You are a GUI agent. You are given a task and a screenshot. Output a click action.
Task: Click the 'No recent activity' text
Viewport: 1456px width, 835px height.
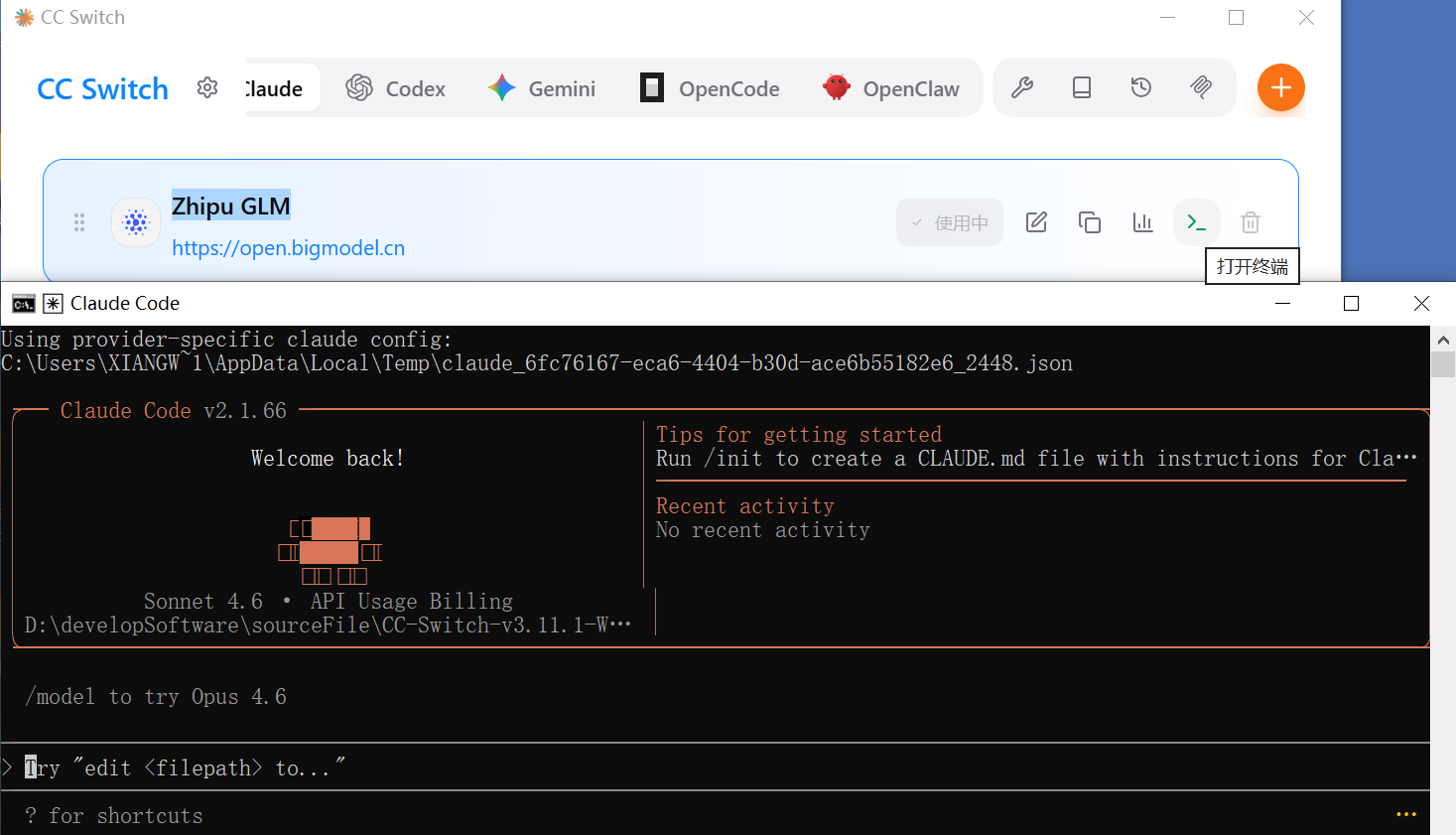[763, 530]
